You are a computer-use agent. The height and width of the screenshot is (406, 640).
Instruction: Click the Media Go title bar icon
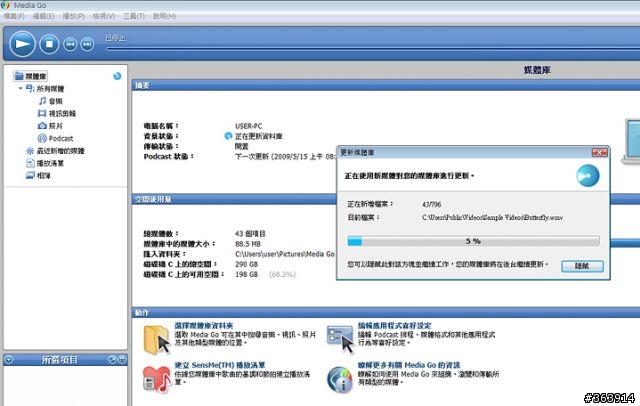6,5
